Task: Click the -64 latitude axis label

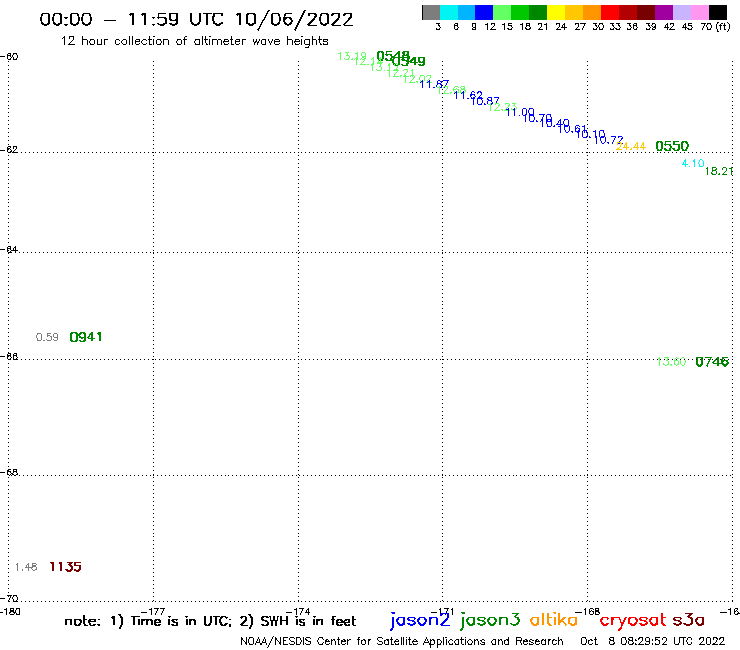Action: pos(9,249)
